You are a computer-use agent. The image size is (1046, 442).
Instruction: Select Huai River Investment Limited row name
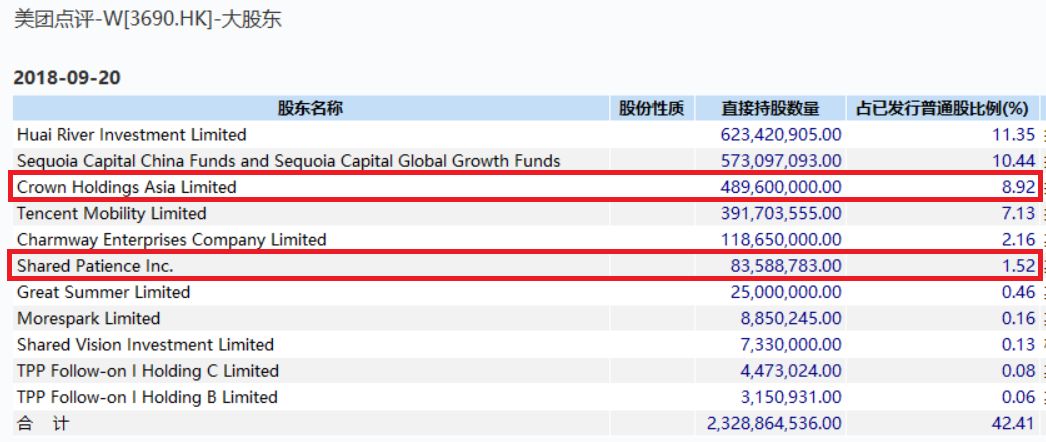[131, 135]
